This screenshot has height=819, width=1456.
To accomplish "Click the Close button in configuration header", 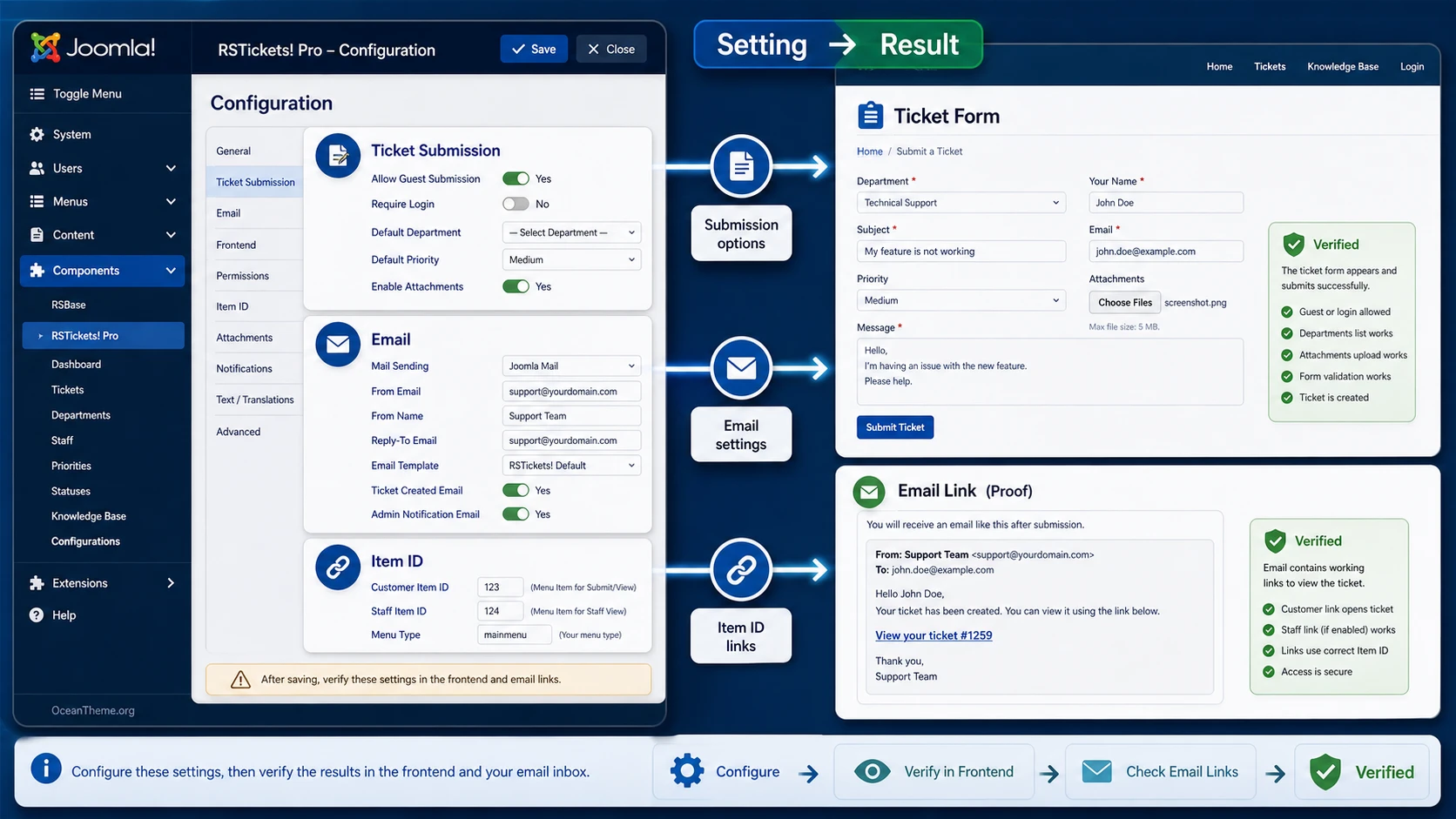I will (610, 49).
